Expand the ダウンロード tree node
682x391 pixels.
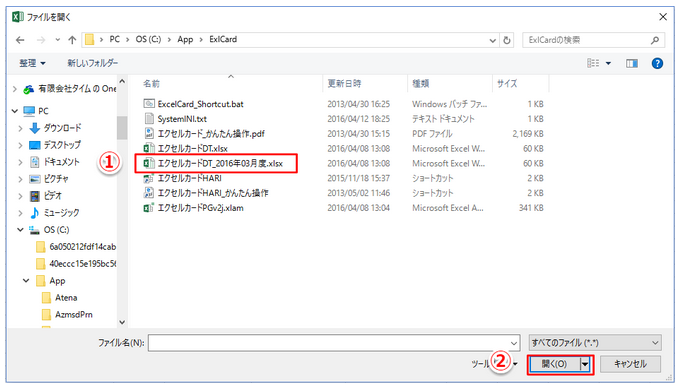pos(20,128)
